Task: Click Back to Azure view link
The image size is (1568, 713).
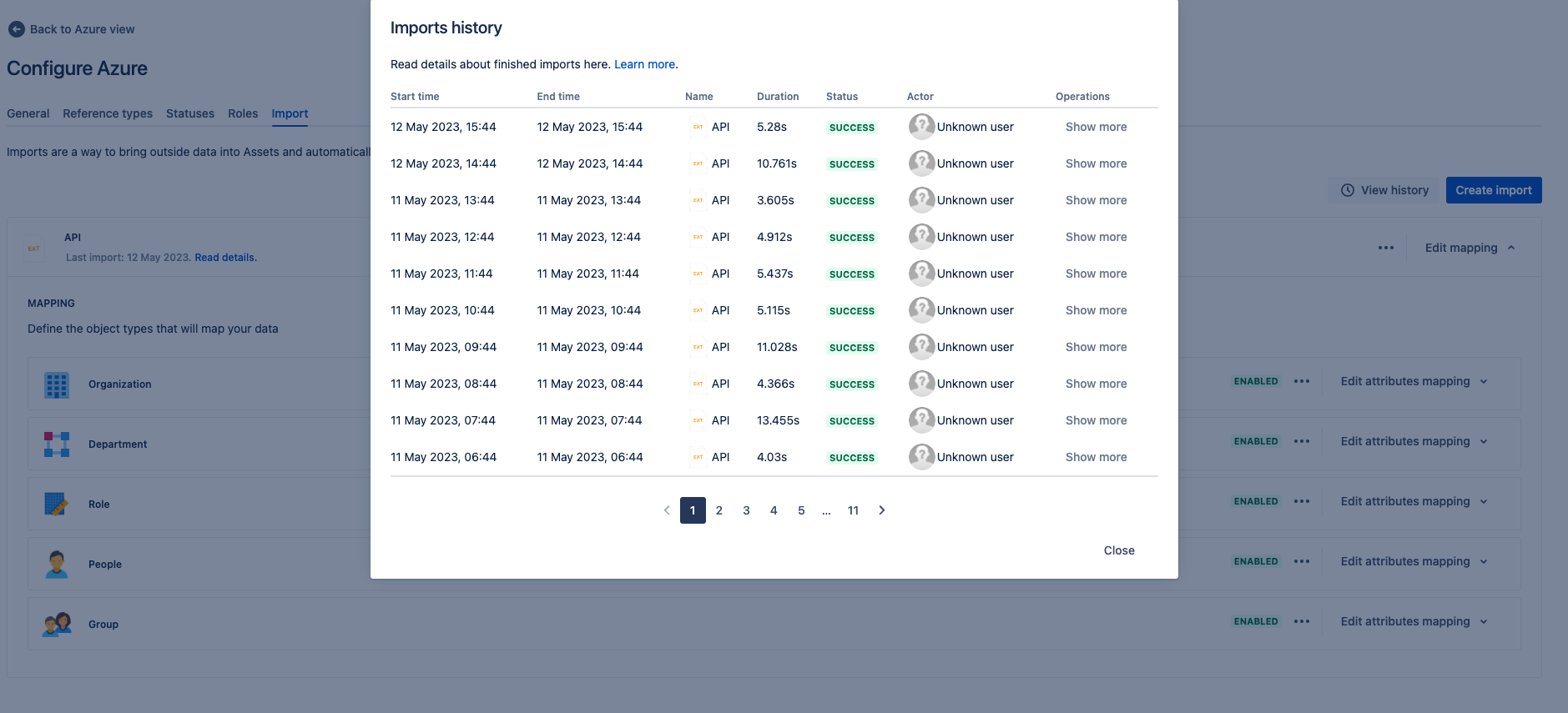Action: tap(83, 29)
